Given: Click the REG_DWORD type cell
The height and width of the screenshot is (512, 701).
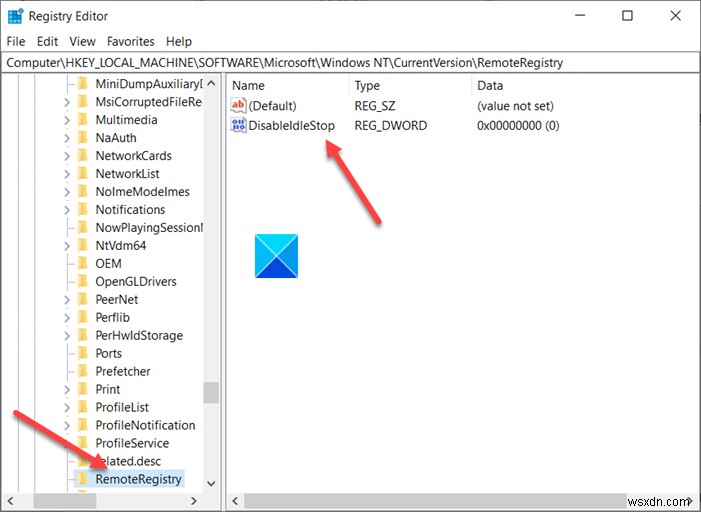Looking at the screenshot, I should click(x=391, y=125).
